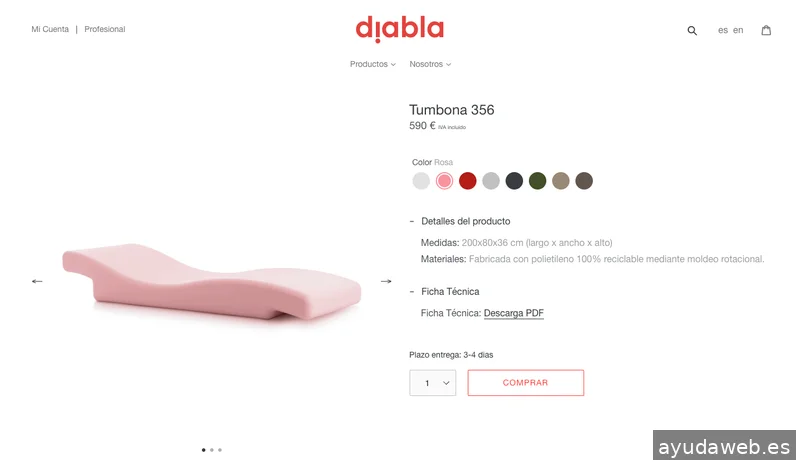The width and height of the screenshot is (800, 464).
Task: Open the shopping bag cart icon
Action: [766, 30]
